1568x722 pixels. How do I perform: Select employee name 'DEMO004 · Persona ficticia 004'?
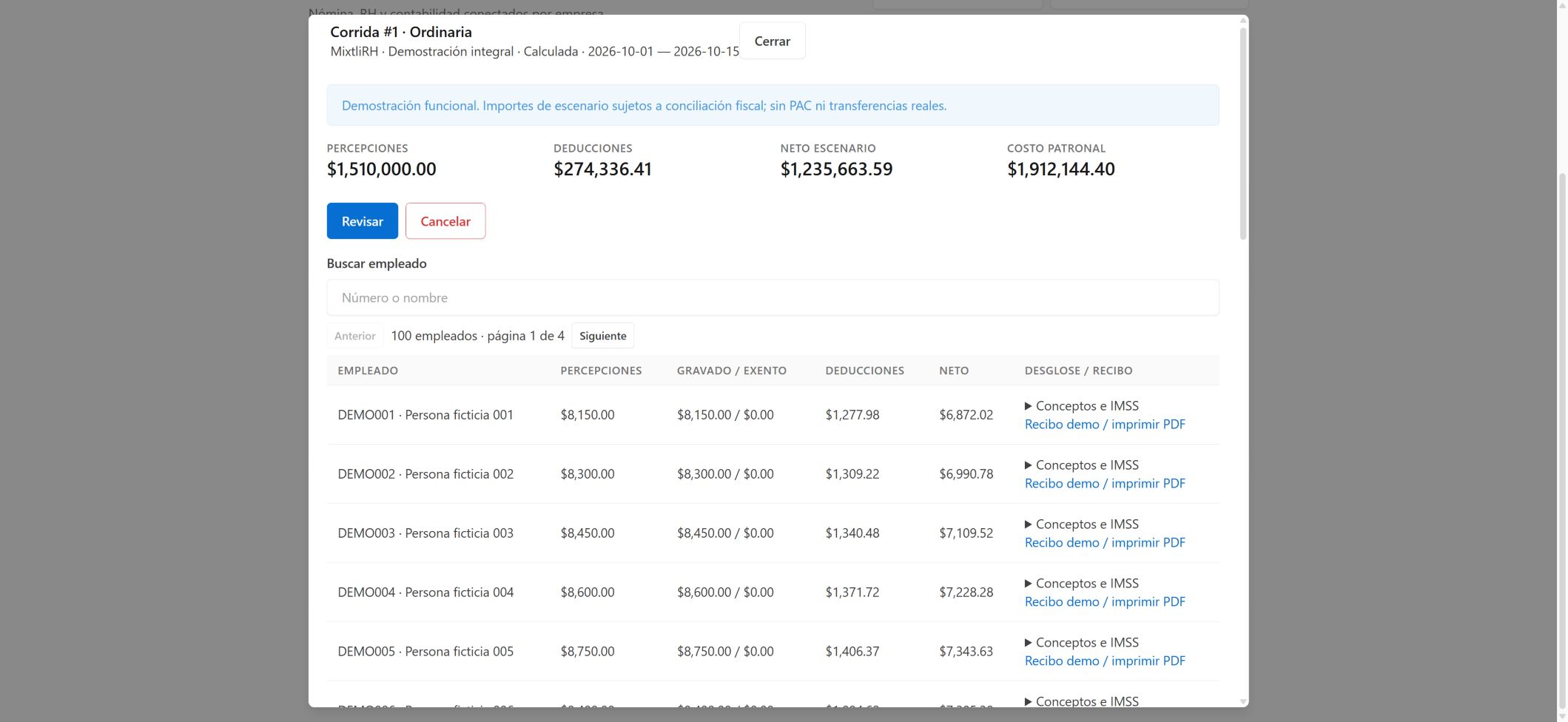425,593
